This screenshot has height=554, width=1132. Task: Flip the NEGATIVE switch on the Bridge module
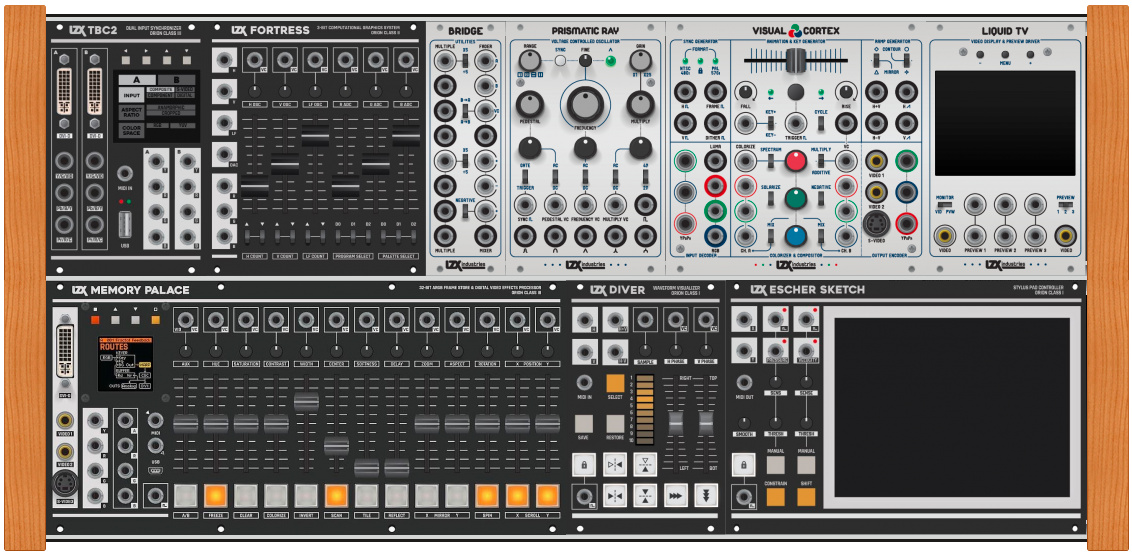point(466,209)
